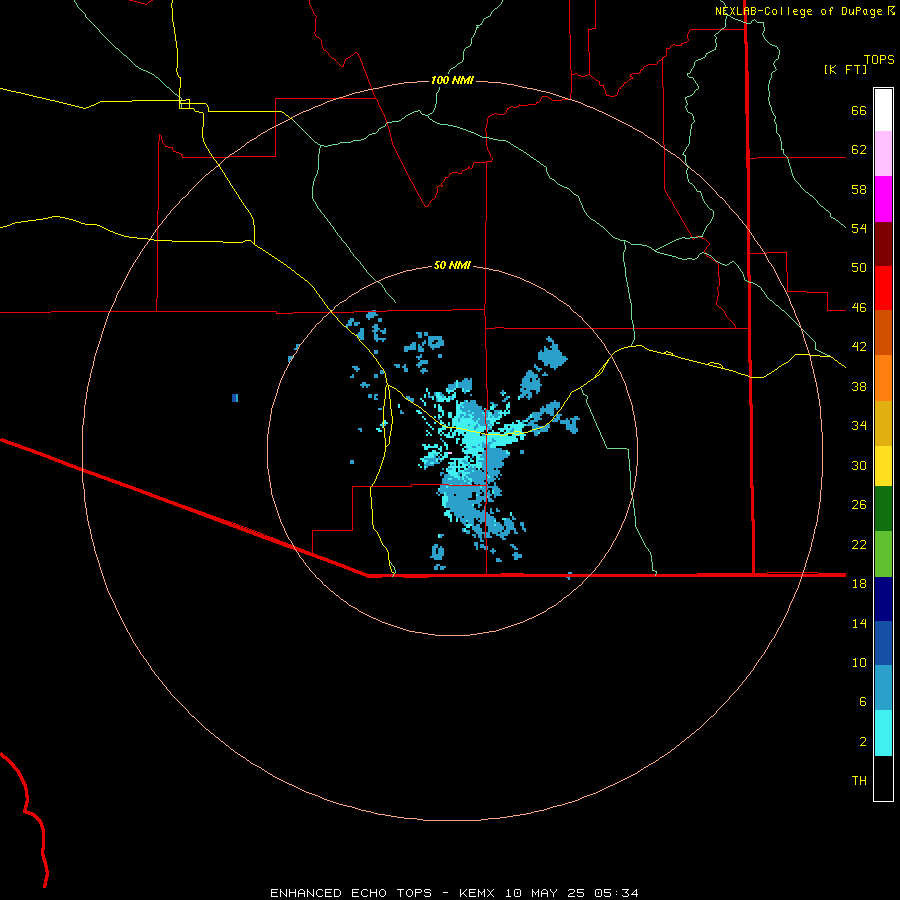
Task: Click the NEXLAB-College of DuPage credit text
Action: 799,11
